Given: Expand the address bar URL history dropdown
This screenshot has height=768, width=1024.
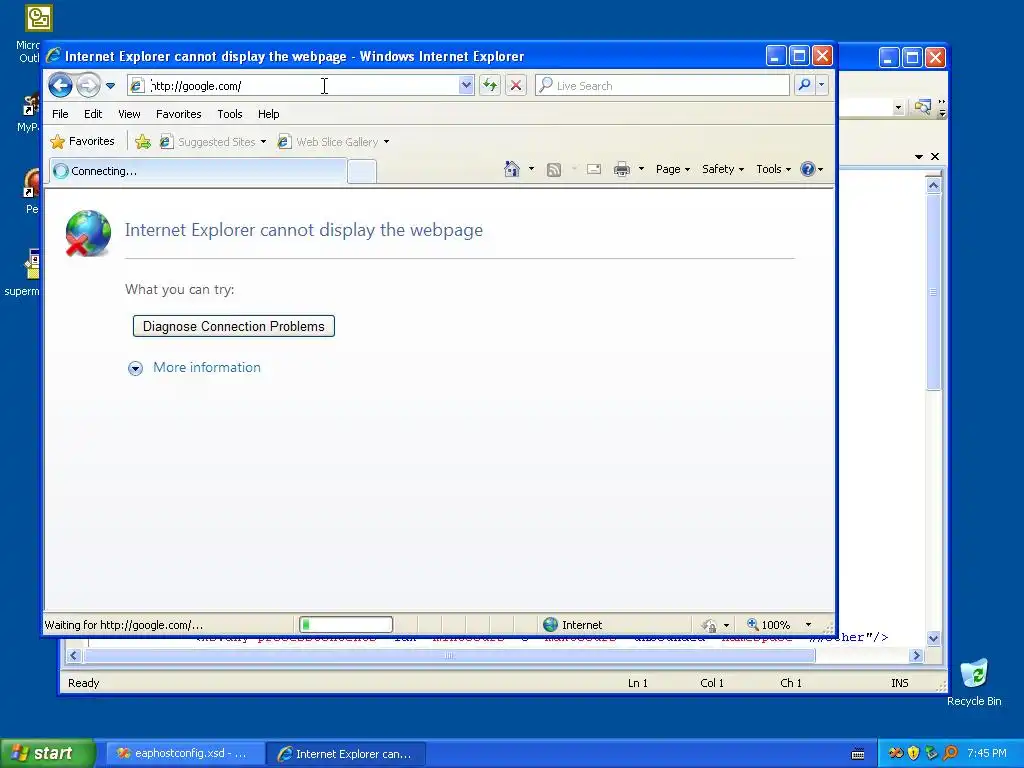Looking at the screenshot, I should 466,86.
